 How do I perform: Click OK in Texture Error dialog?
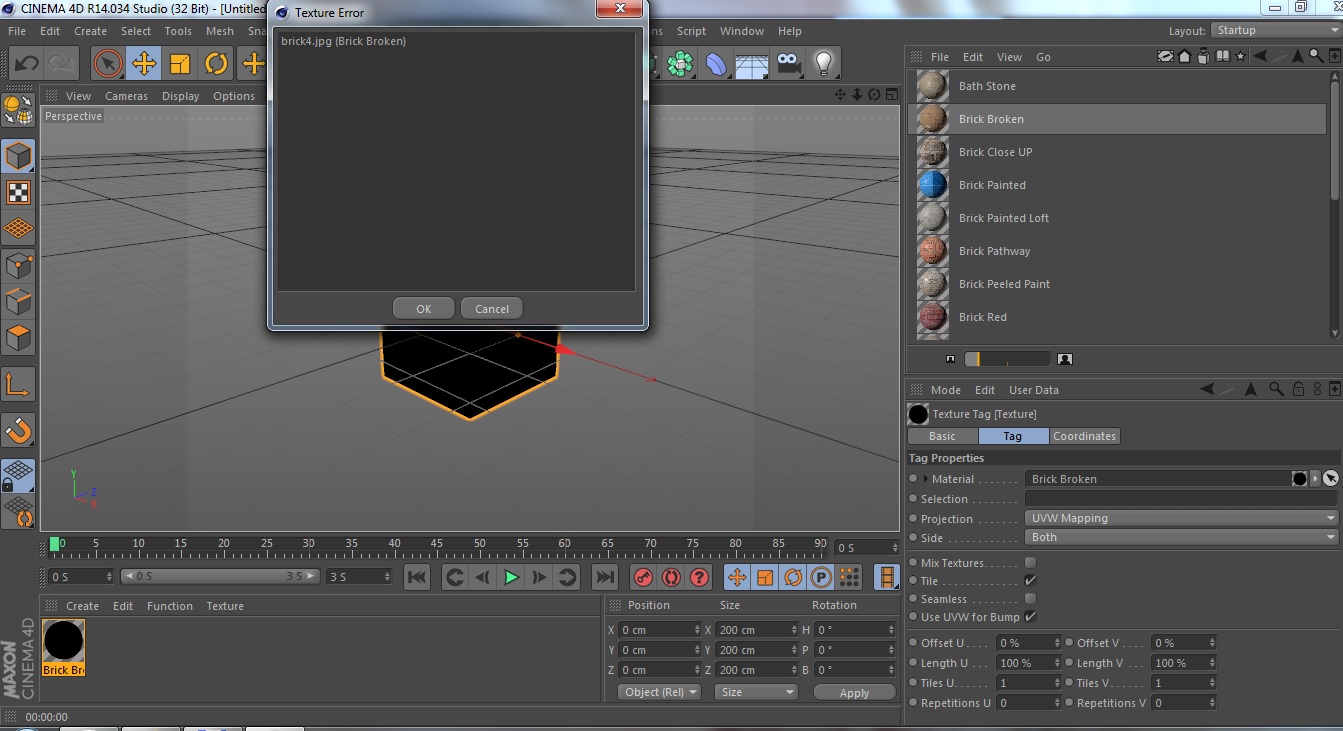(424, 309)
